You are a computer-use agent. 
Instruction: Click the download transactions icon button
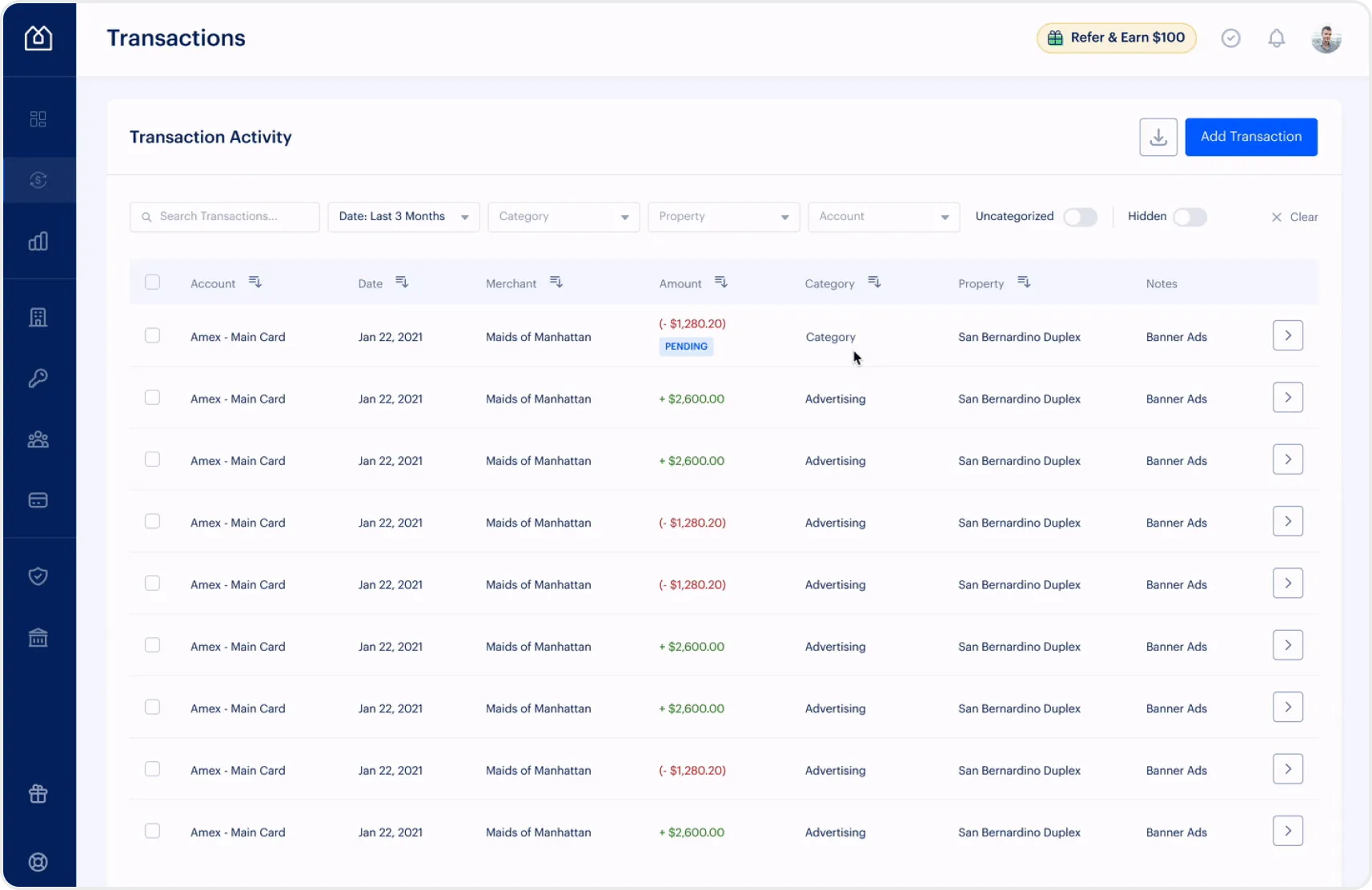pyautogui.click(x=1158, y=137)
